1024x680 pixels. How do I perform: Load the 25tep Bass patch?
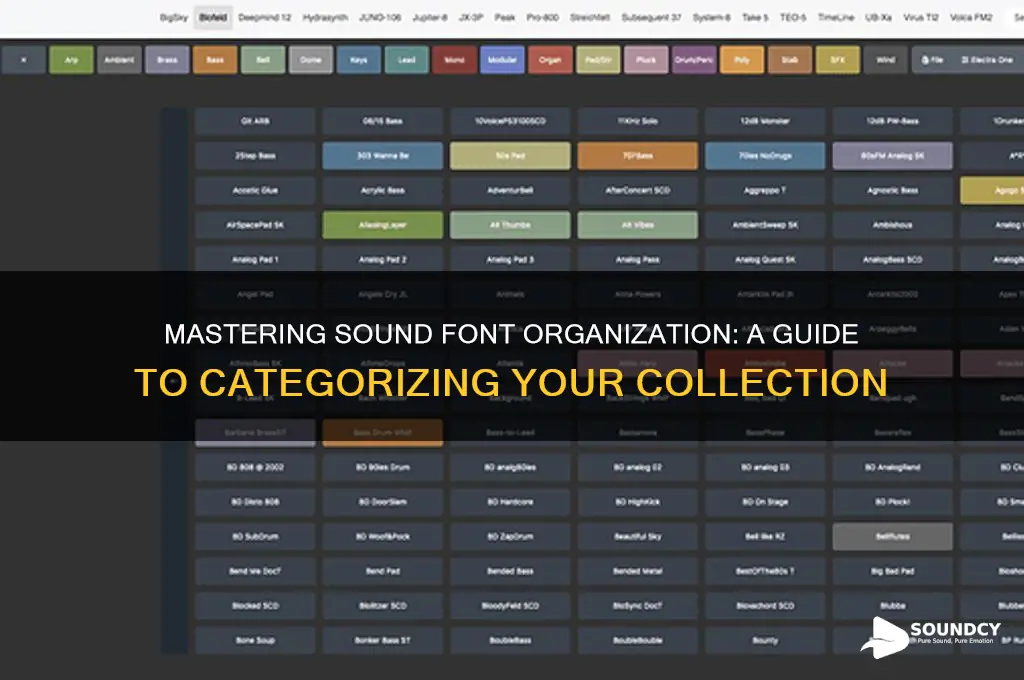tap(255, 156)
